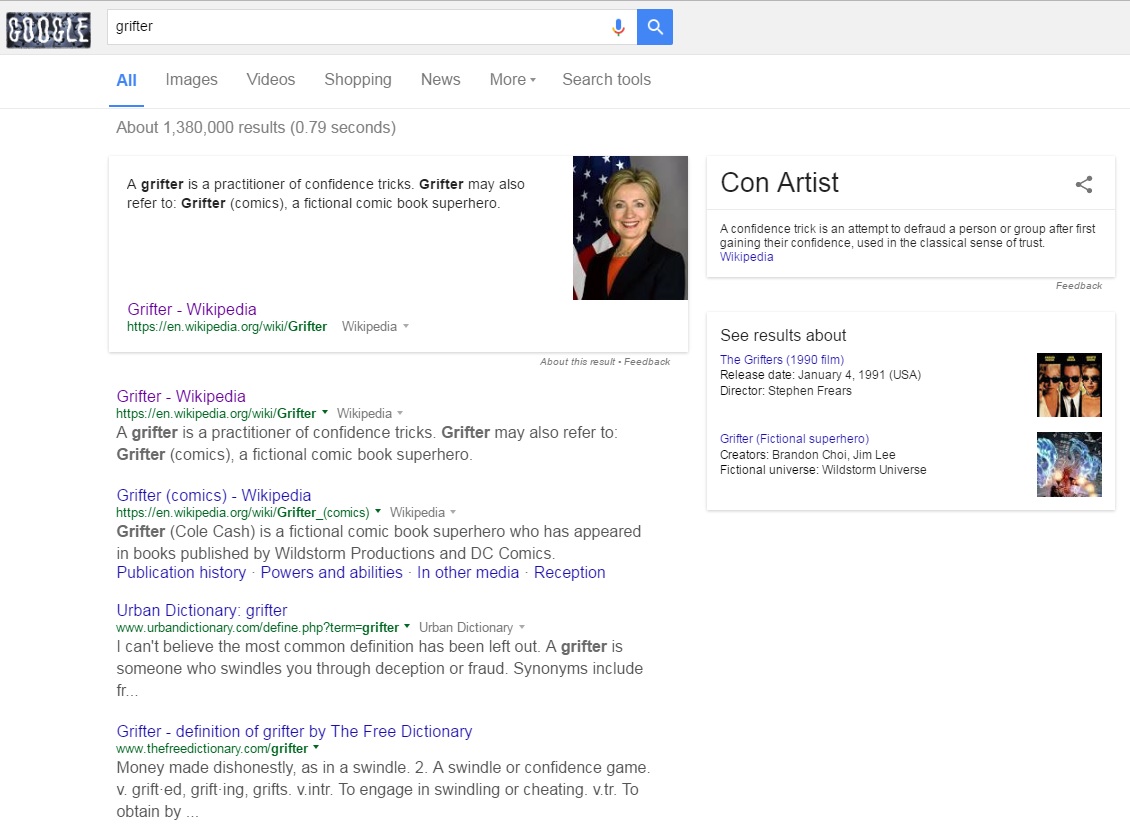Jump to Publication history sitelink
This screenshot has height=828, width=1130.
click(181, 572)
